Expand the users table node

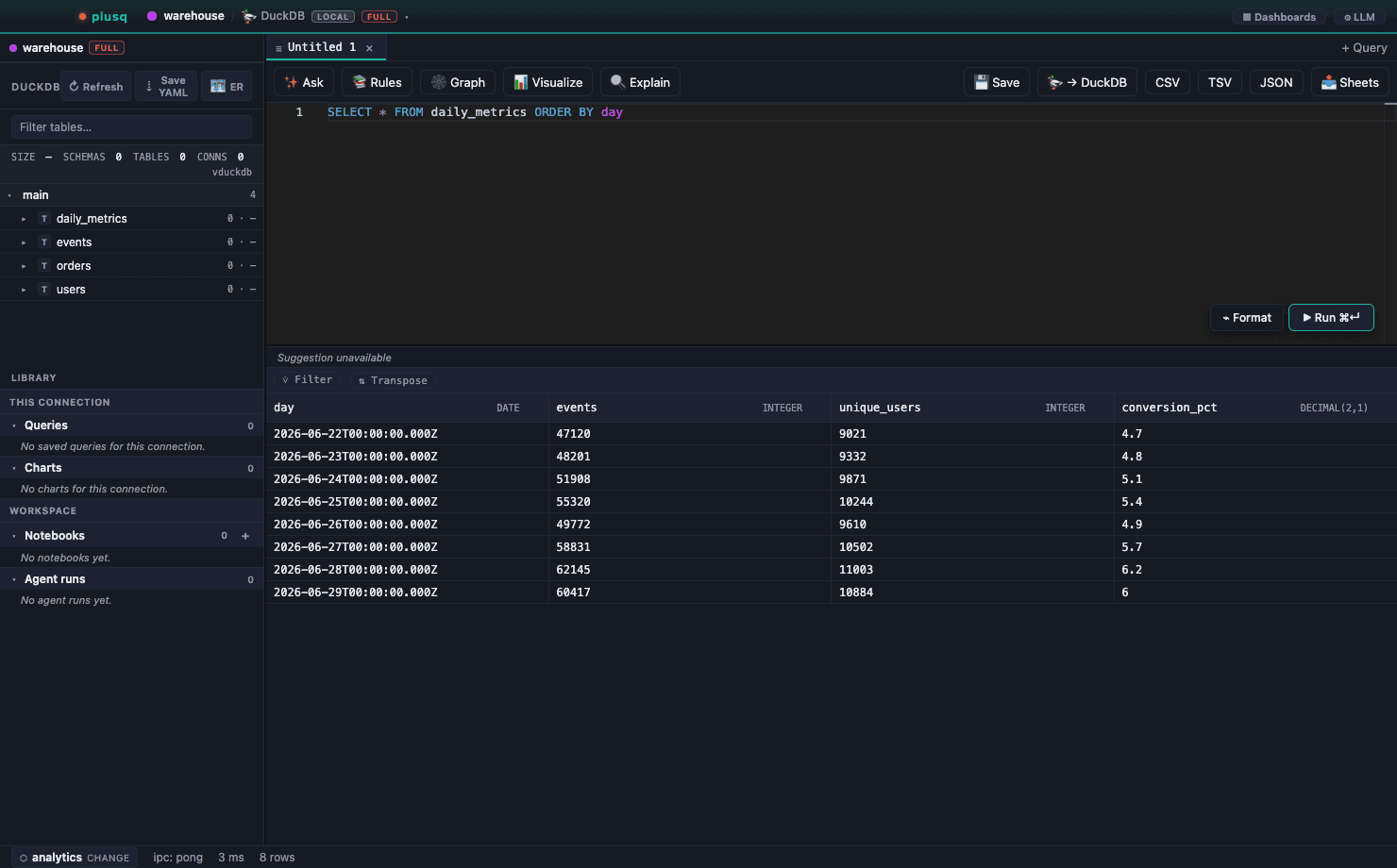point(25,290)
